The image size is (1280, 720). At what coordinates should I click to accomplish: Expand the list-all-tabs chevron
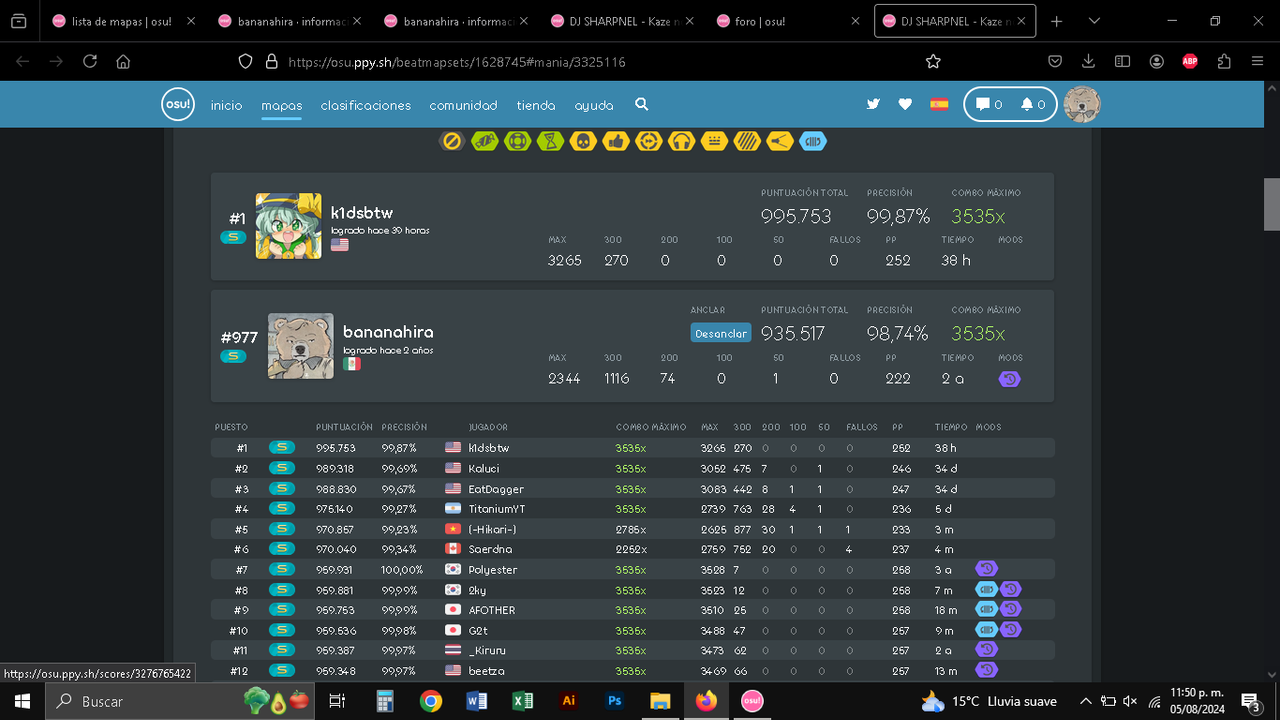(x=1094, y=21)
